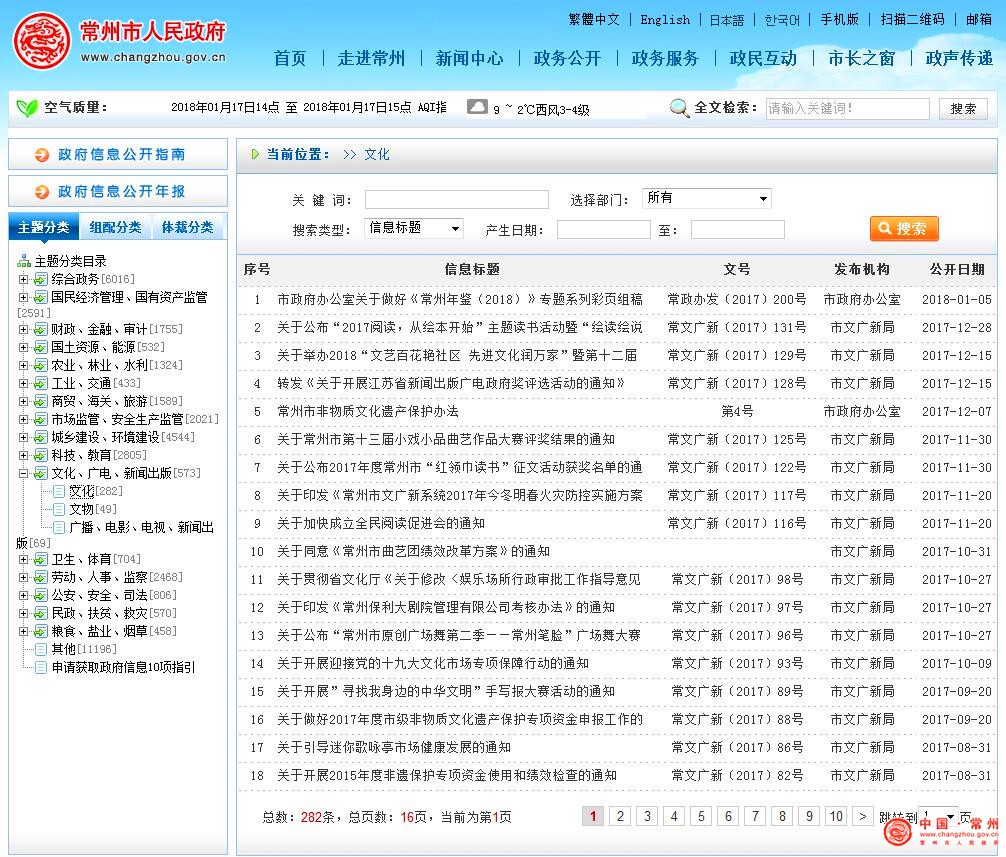
Task: Click the magnifier icon beside 全文检索
Action: [x=679, y=108]
